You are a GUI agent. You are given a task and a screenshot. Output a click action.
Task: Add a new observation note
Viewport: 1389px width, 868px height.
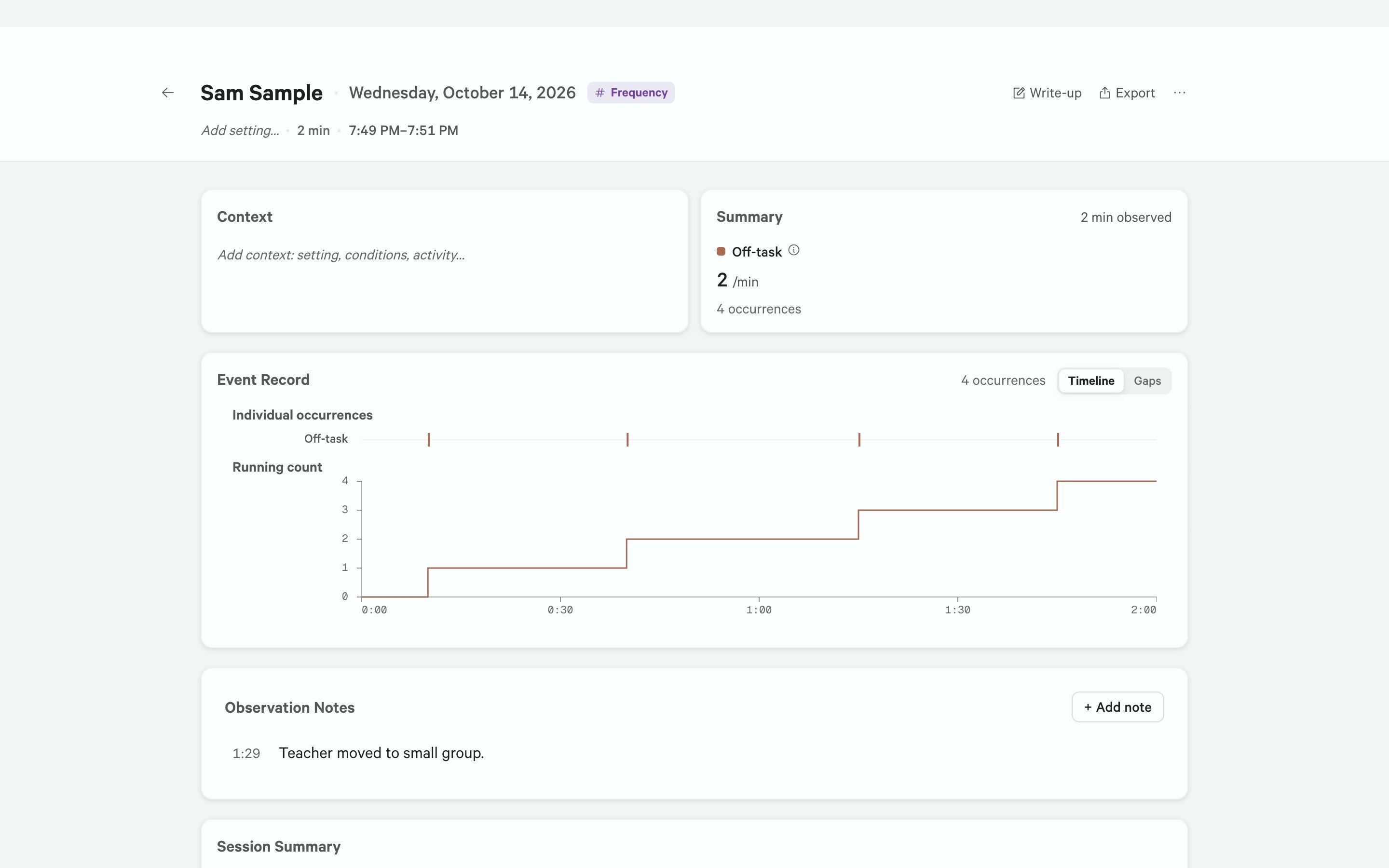click(x=1117, y=706)
